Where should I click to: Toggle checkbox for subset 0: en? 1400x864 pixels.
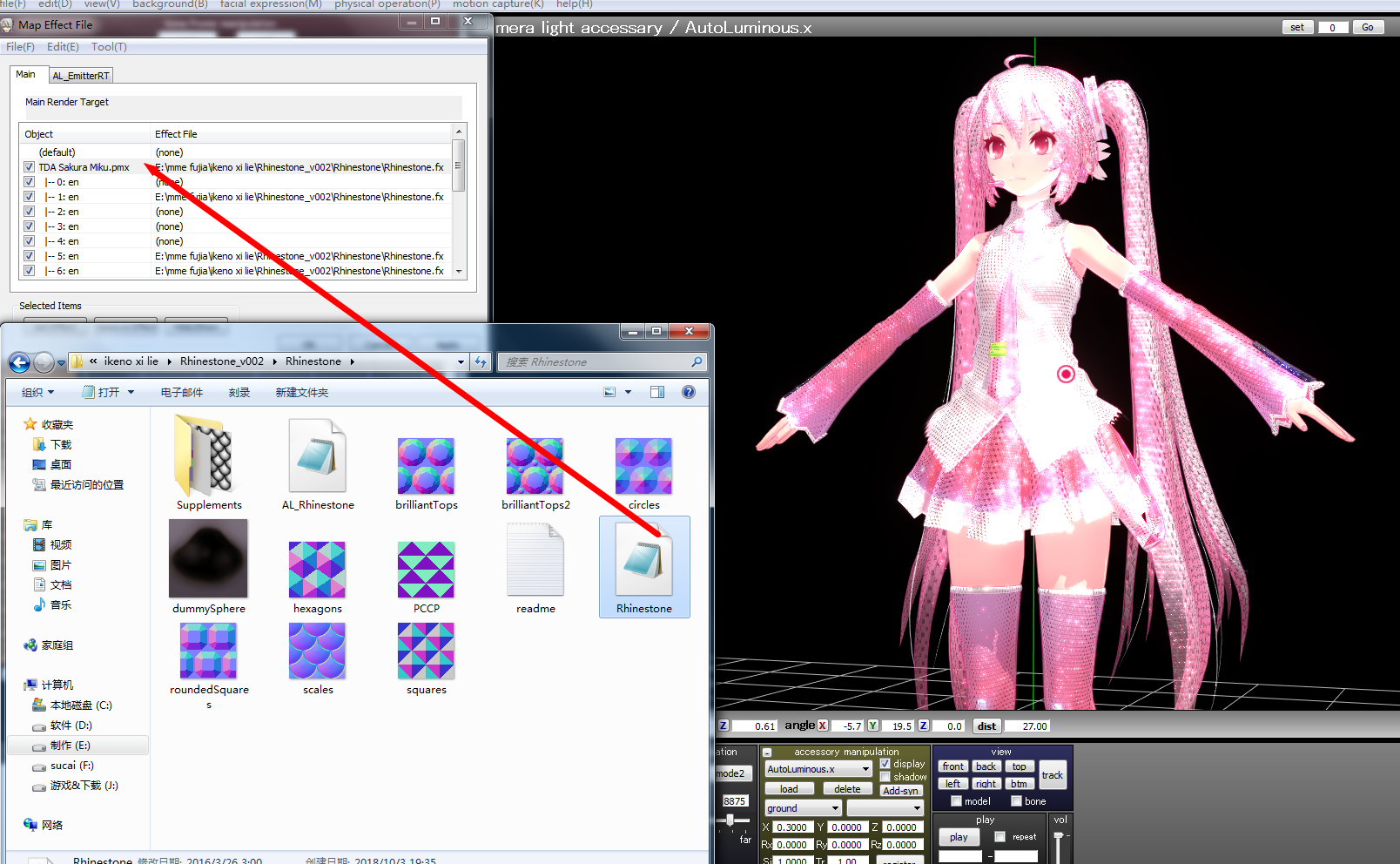pyautogui.click(x=29, y=182)
